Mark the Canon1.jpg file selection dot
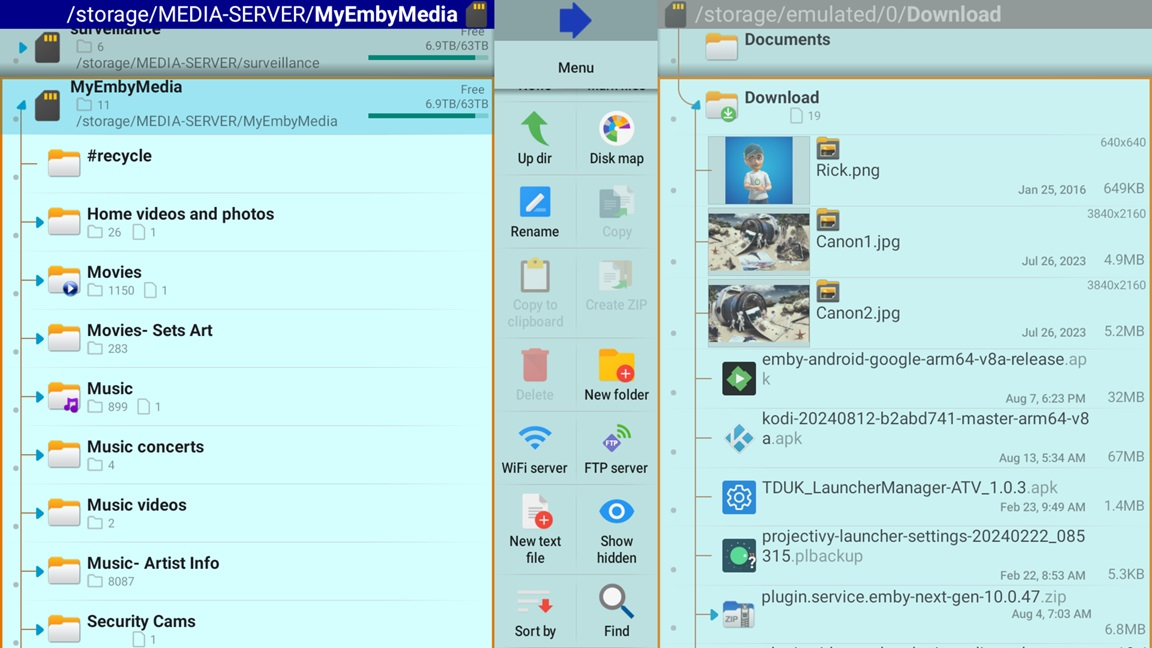This screenshot has width=1152, height=648. pos(674,262)
